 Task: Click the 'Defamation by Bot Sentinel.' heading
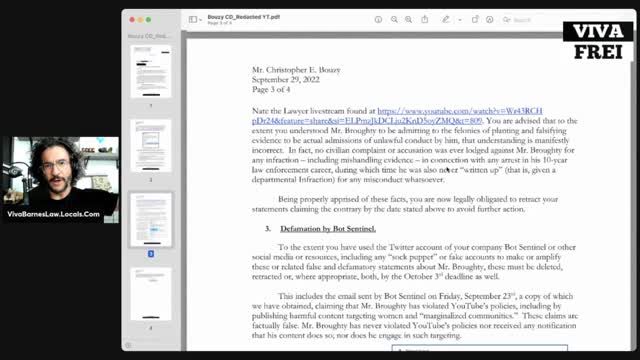tap(328, 229)
